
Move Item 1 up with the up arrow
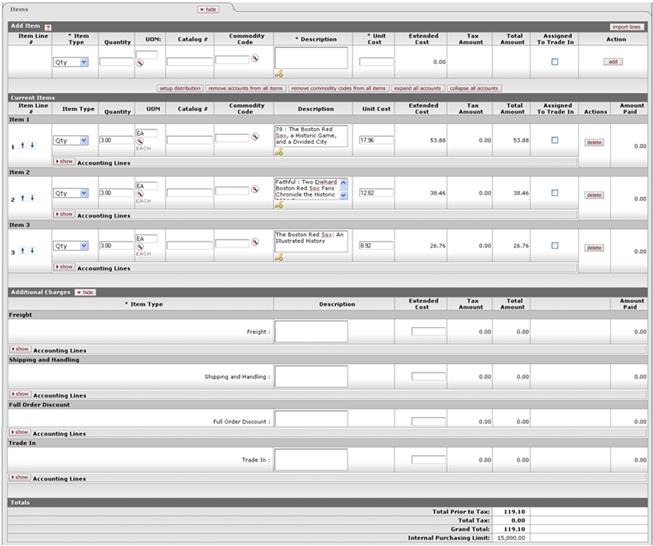click(x=22, y=145)
